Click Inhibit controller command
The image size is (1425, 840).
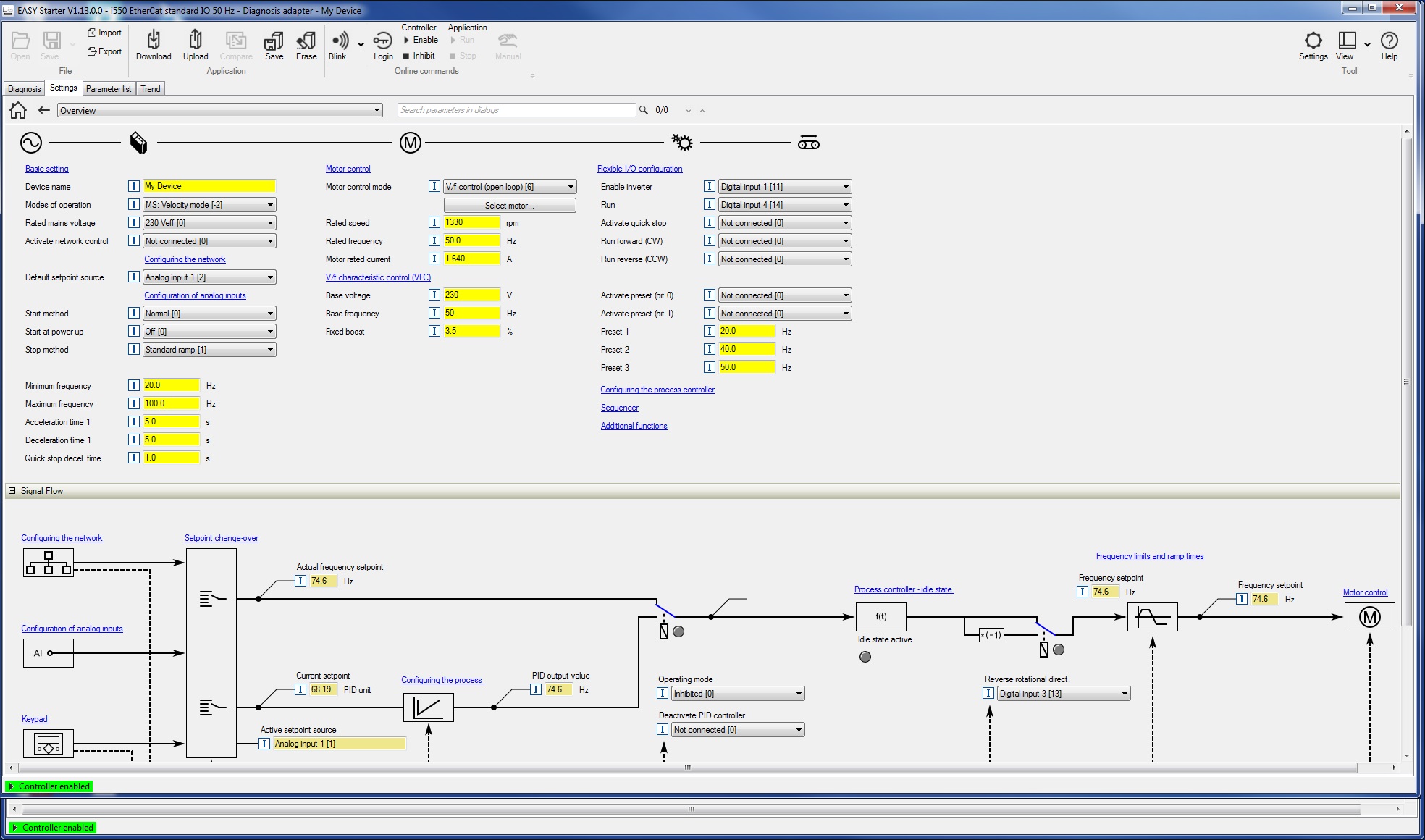(x=419, y=56)
